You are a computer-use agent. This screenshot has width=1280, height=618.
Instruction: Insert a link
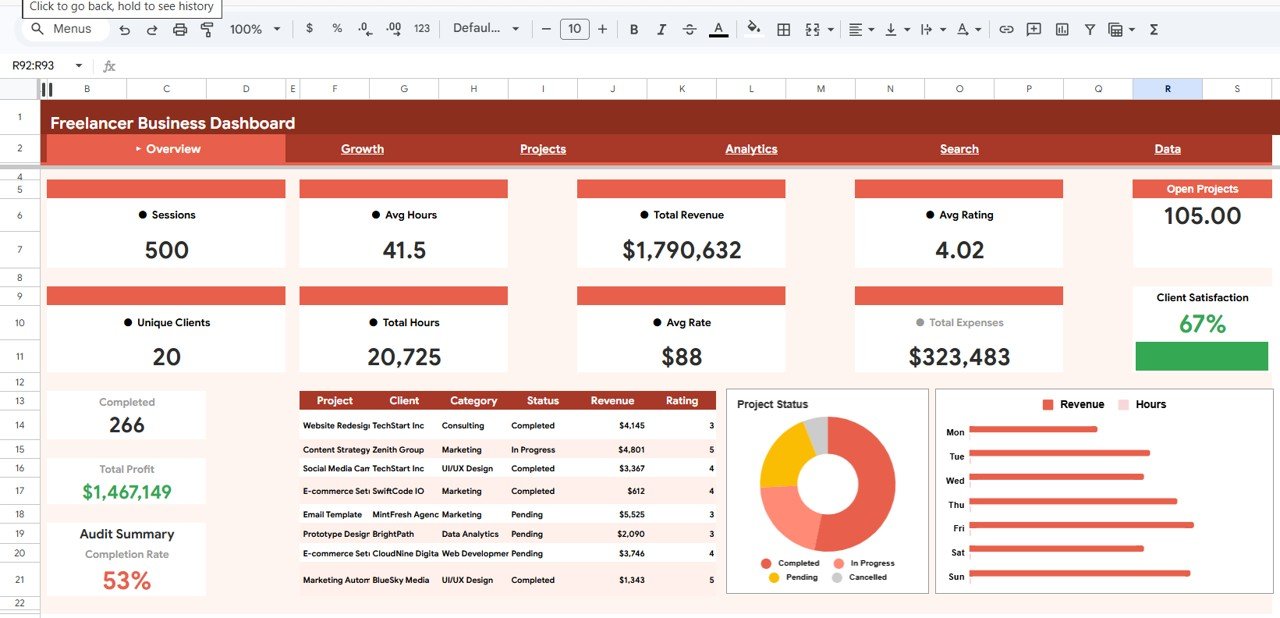1006,29
